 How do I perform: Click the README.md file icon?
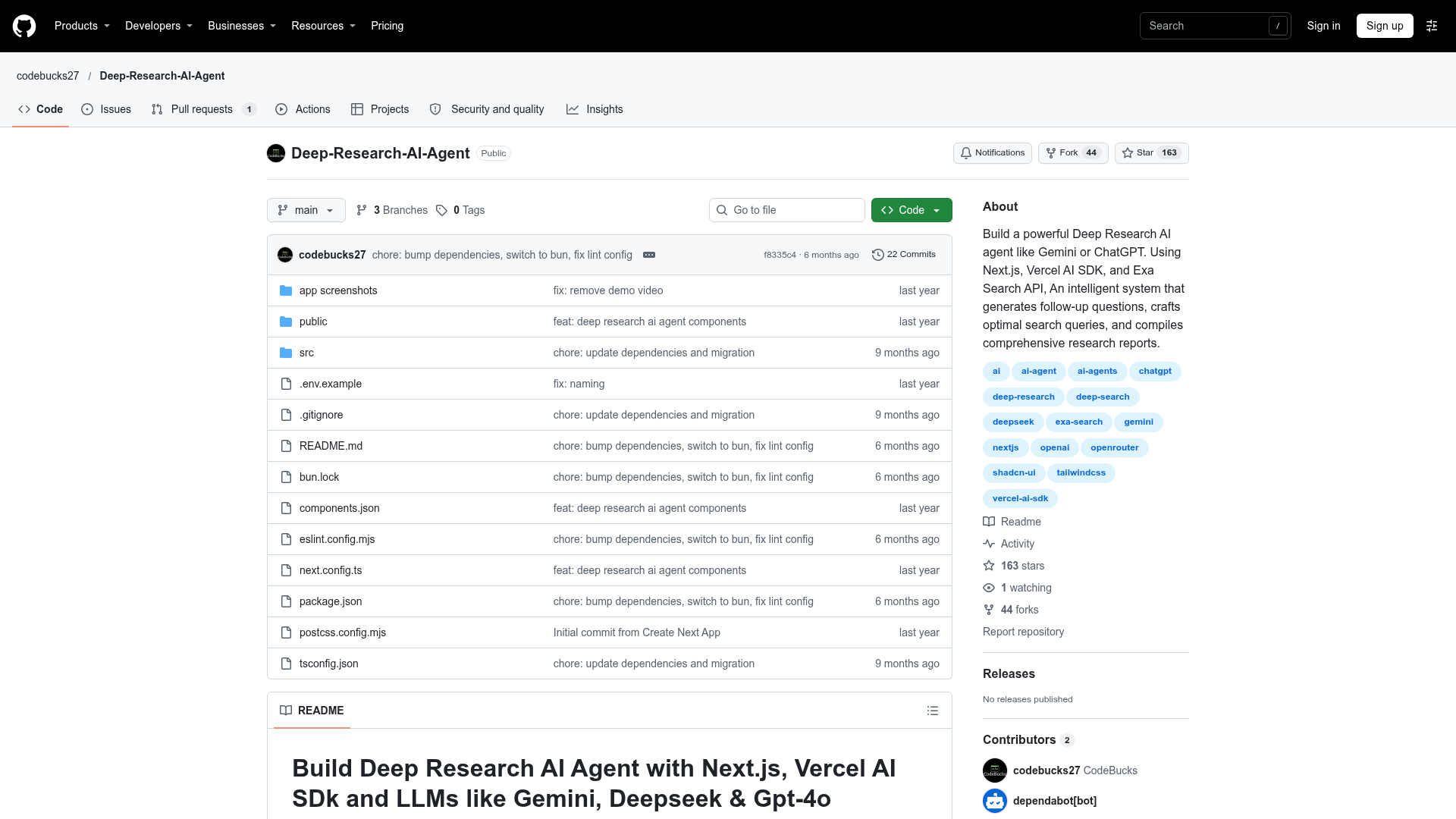(x=286, y=446)
